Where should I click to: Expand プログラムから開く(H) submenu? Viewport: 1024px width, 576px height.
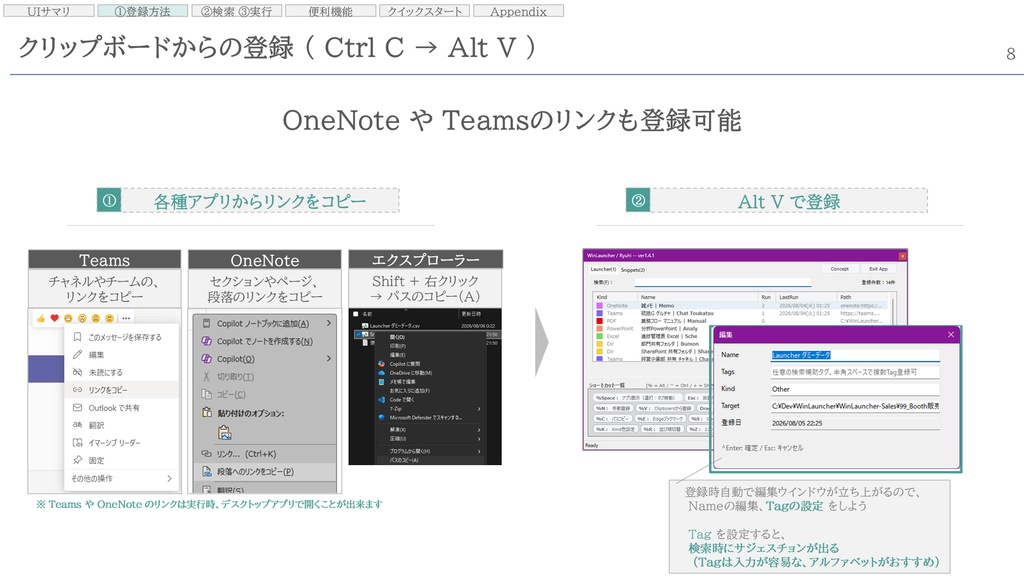[479, 451]
